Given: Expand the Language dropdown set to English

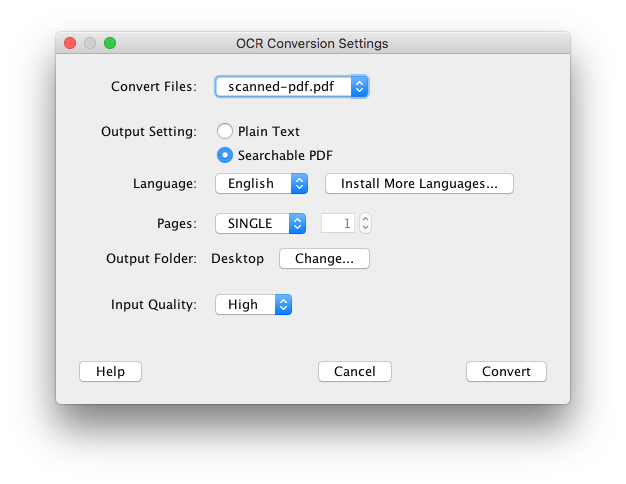Looking at the screenshot, I should [x=261, y=184].
